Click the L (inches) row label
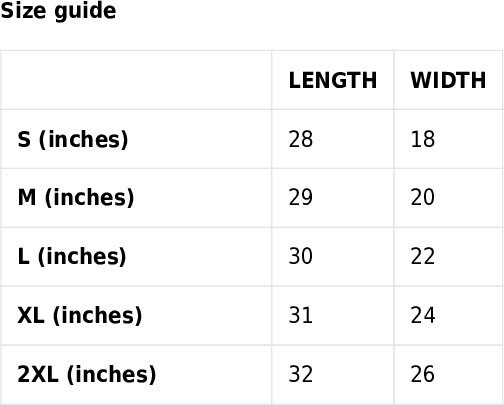Screen dimensions: 504x405 72,257
